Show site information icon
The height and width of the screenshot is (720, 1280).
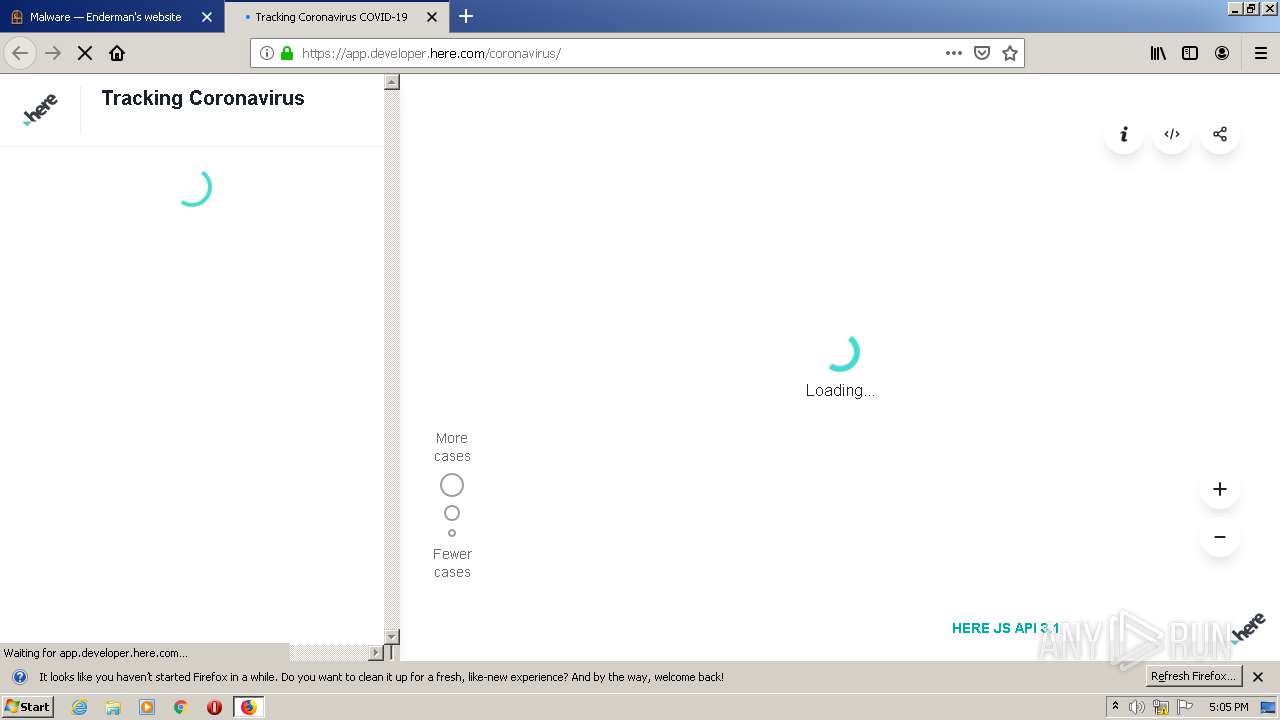click(267, 53)
